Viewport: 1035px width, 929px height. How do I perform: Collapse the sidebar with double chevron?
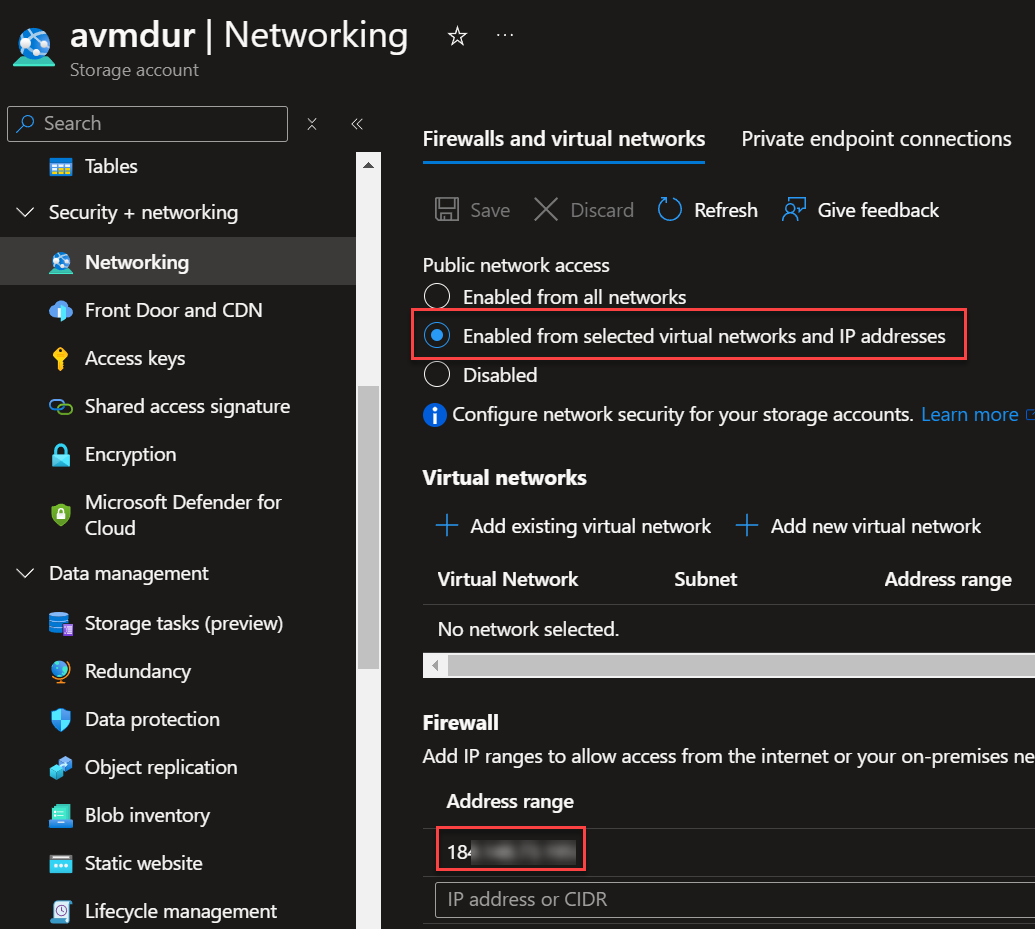tap(357, 124)
